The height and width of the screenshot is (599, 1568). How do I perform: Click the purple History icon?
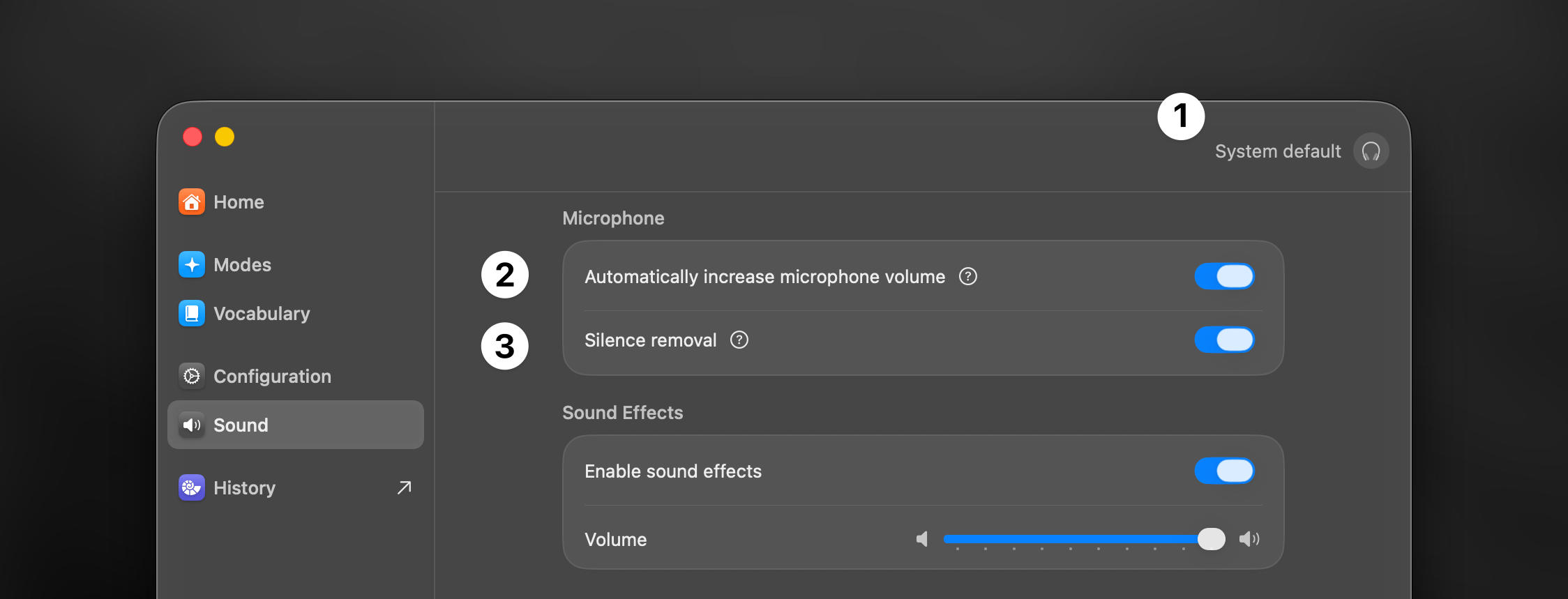tap(192, 488)
